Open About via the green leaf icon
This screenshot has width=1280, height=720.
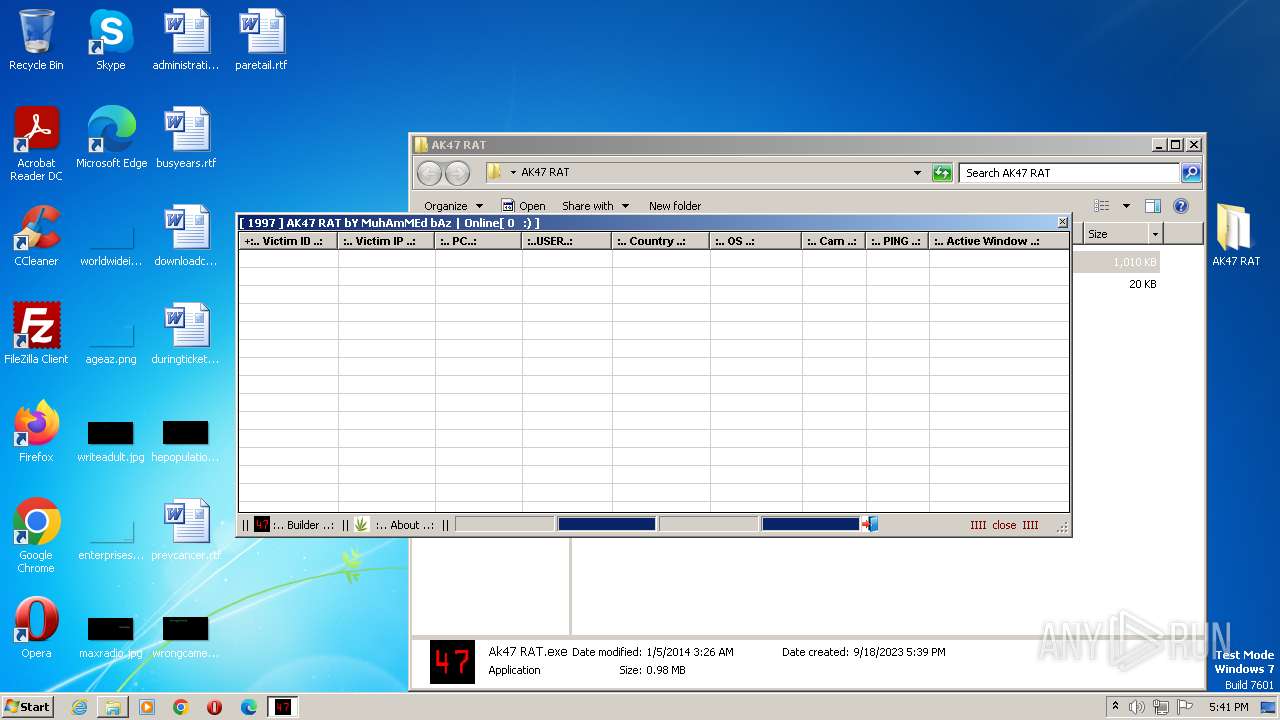click(361, 524)
